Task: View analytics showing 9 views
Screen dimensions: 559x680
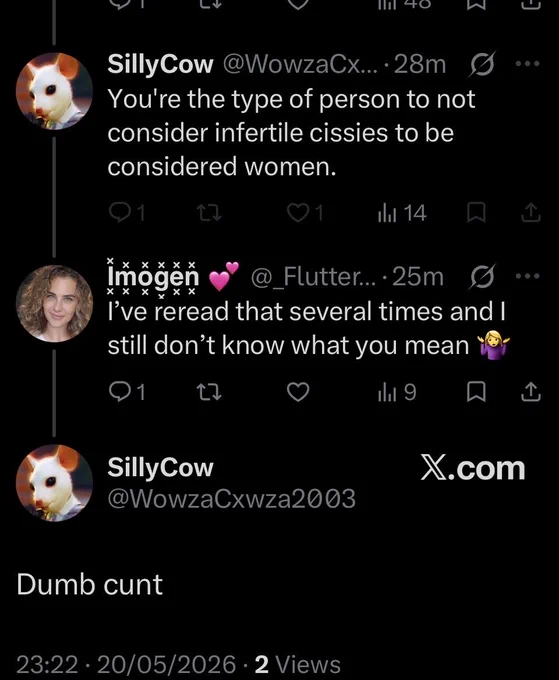Action: coord(397,392)
